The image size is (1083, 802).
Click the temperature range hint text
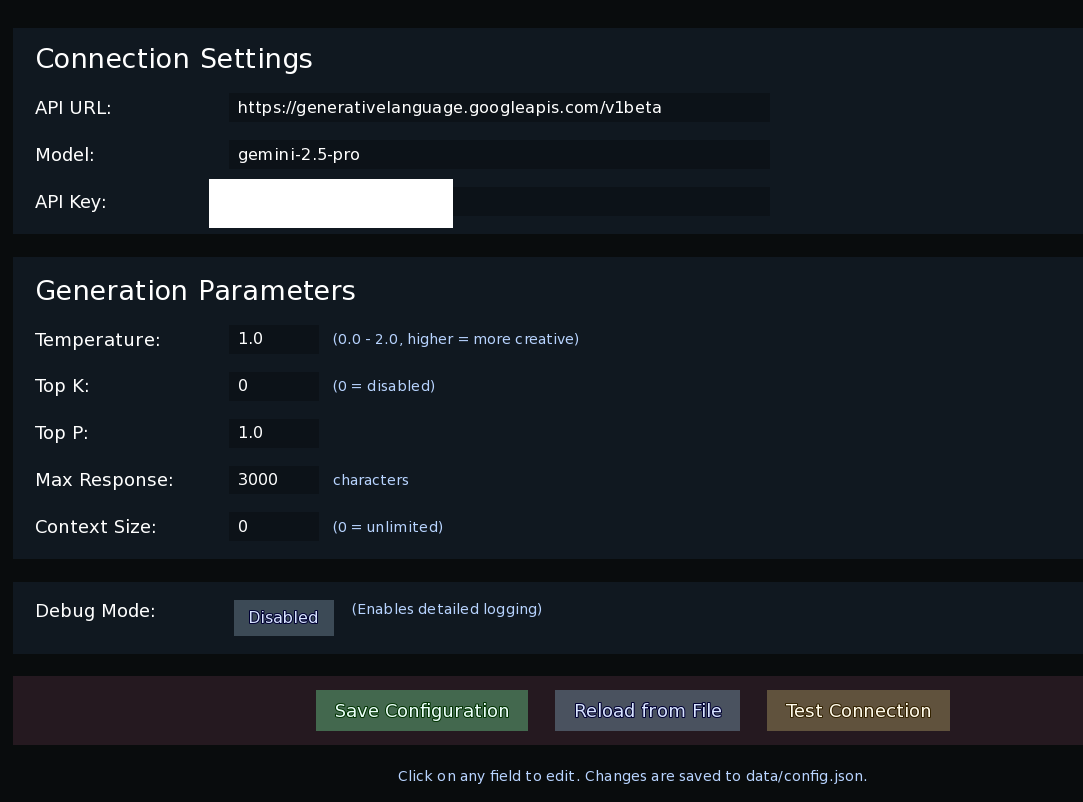click(x=455, y=339)
